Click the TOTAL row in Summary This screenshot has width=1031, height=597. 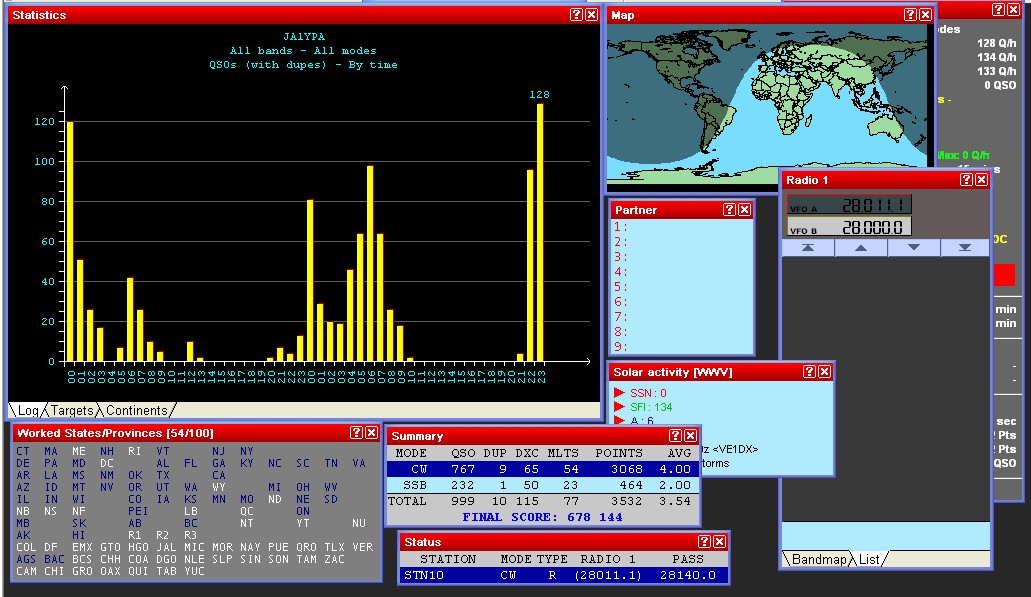(542, 501)
